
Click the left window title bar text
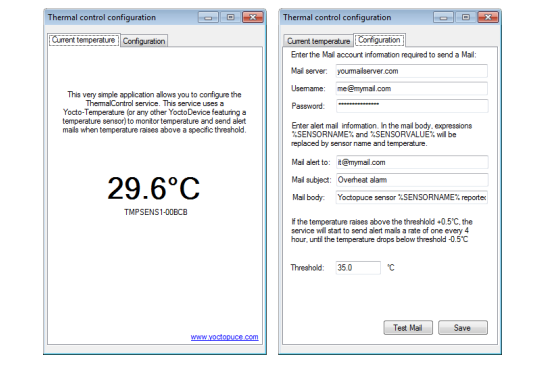[x=102, y=17]
